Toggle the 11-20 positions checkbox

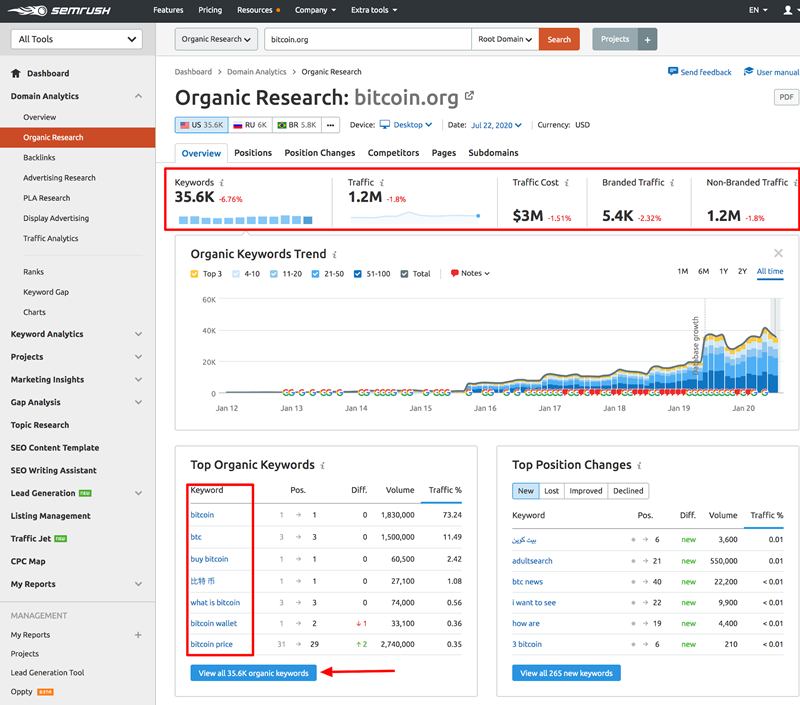[274, 274]
